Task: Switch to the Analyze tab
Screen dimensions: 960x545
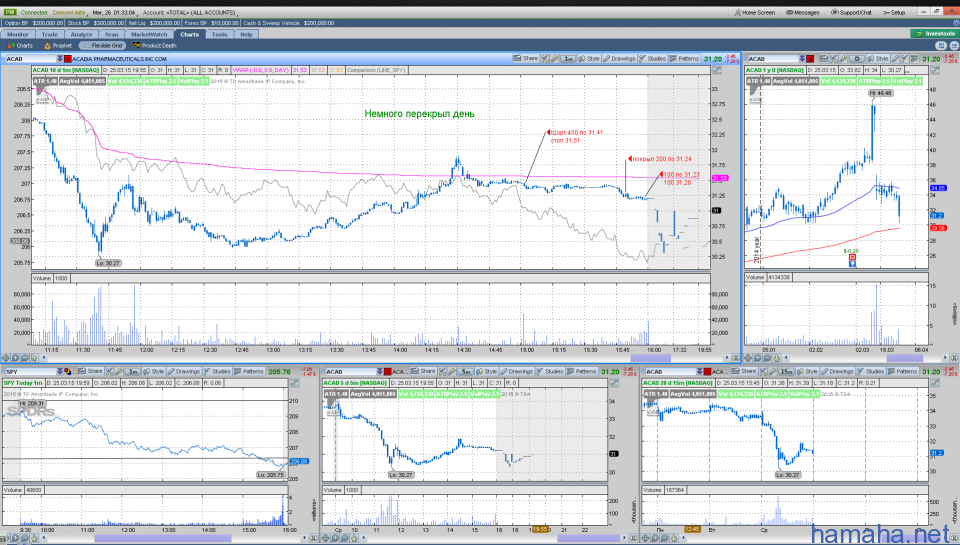Action: point(81,34)
